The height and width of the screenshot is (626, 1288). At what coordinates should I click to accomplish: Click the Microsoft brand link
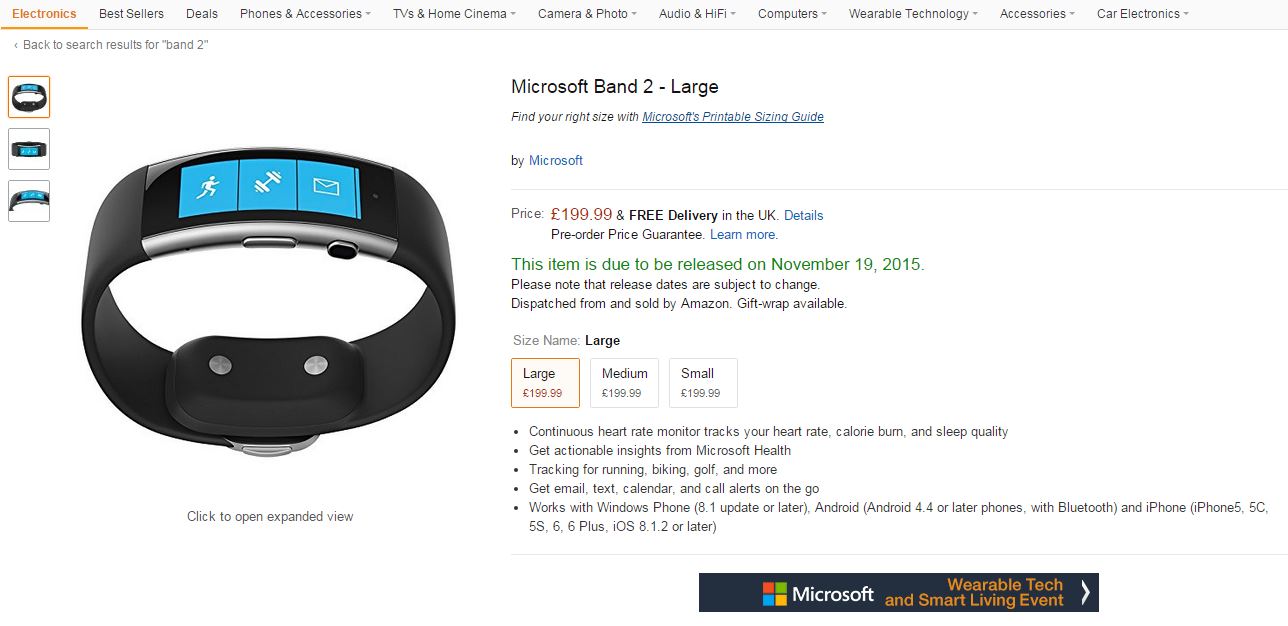click(x=556, y=161)
